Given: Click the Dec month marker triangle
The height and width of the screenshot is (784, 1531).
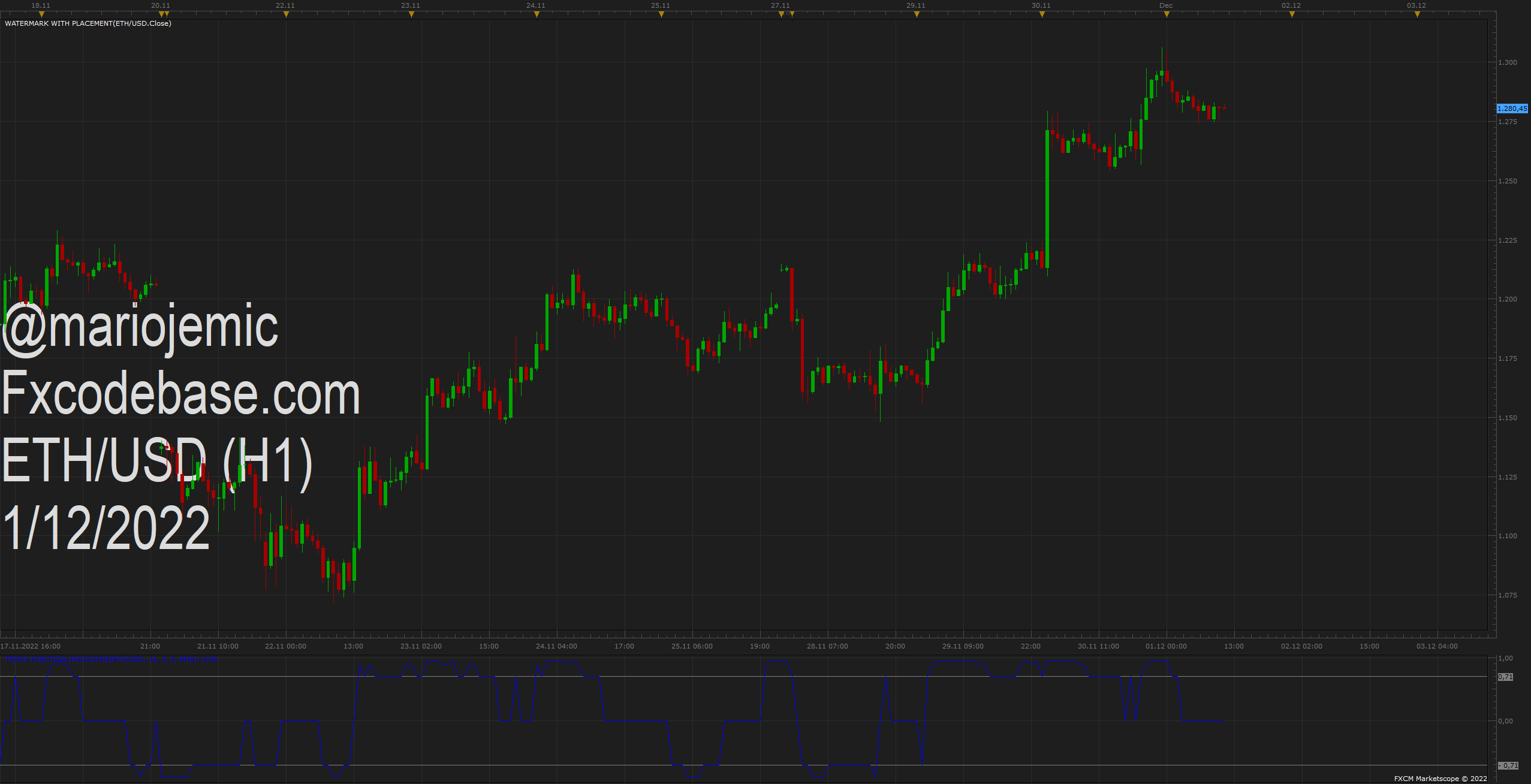Looking at the screenshot, I should tap(1167, 14).
